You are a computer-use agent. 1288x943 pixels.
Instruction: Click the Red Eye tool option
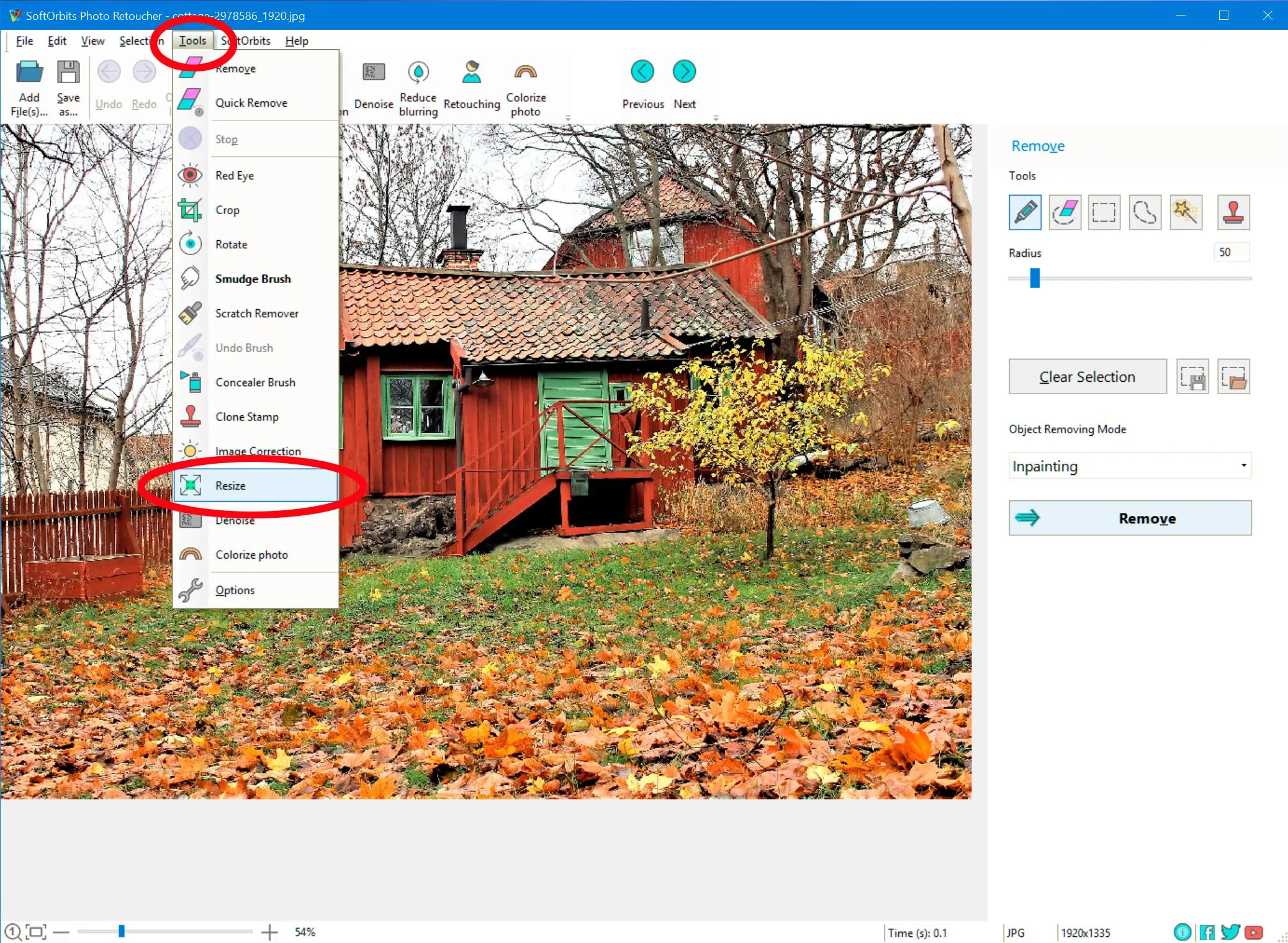pos(234,175)
